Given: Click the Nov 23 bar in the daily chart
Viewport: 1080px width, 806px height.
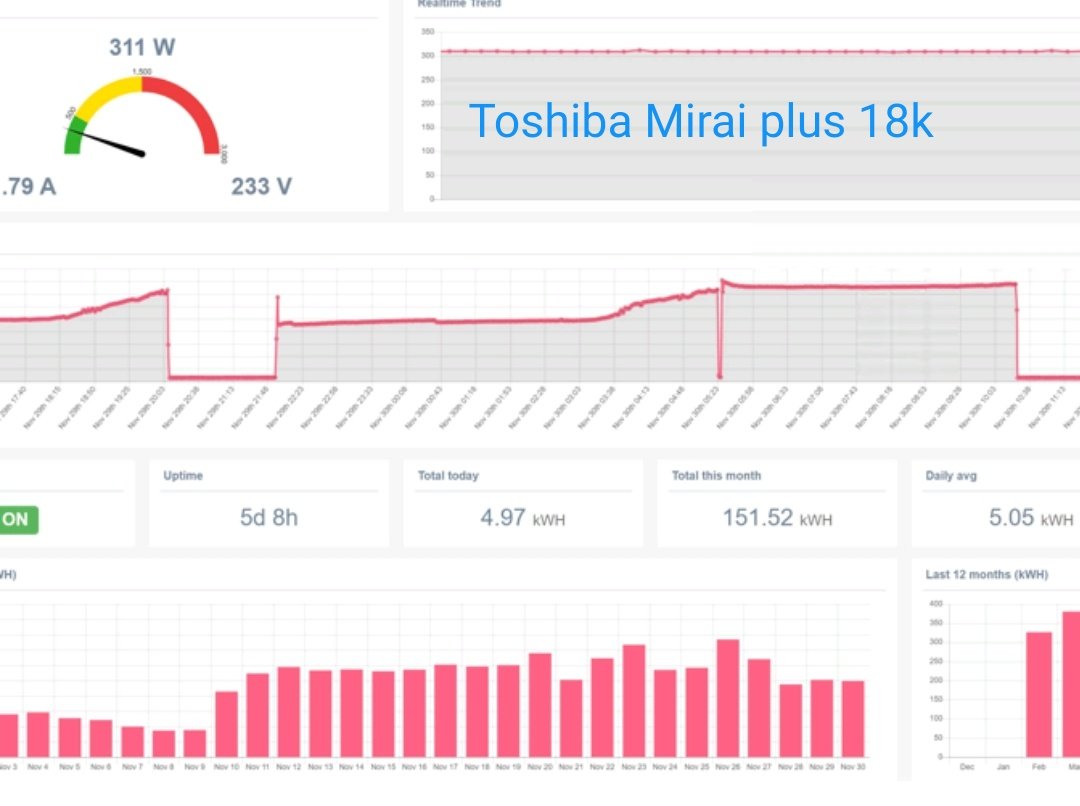Looking at the screenshot, I should click(634, 701).
